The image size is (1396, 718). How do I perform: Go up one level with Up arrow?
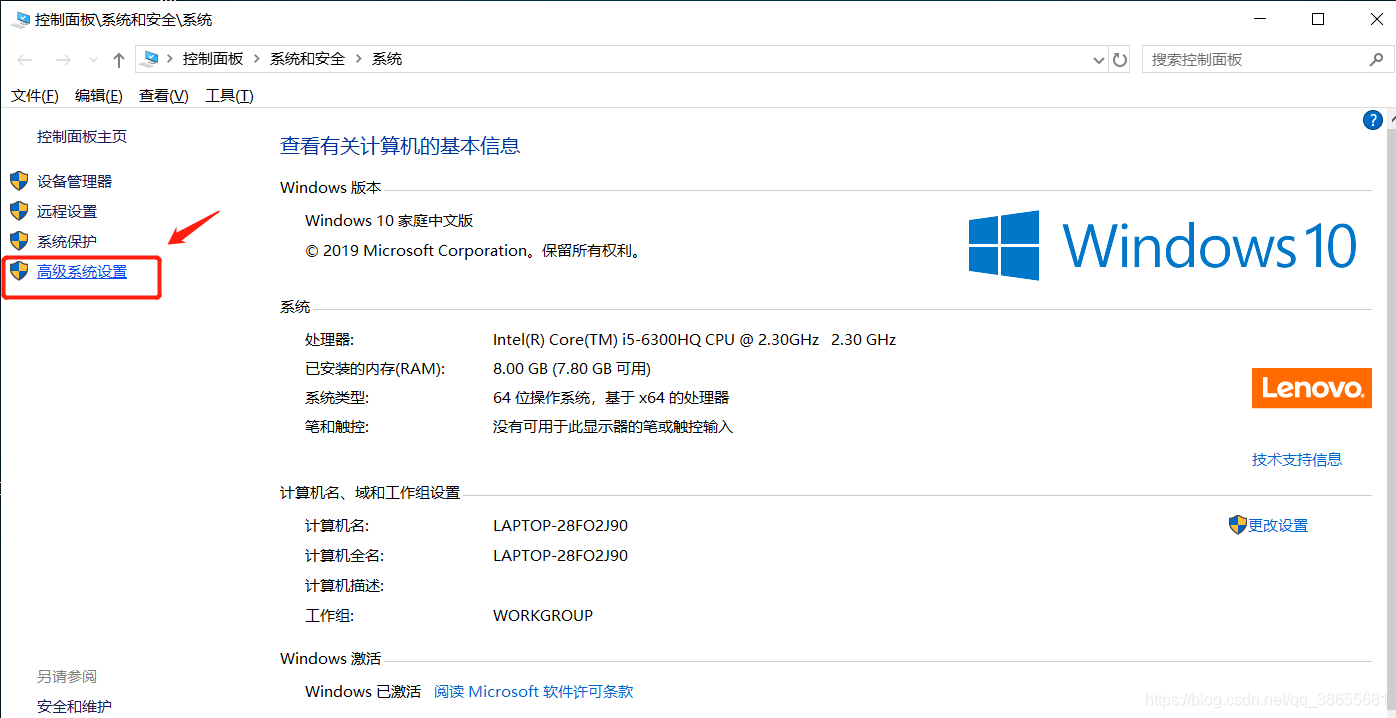119,60
